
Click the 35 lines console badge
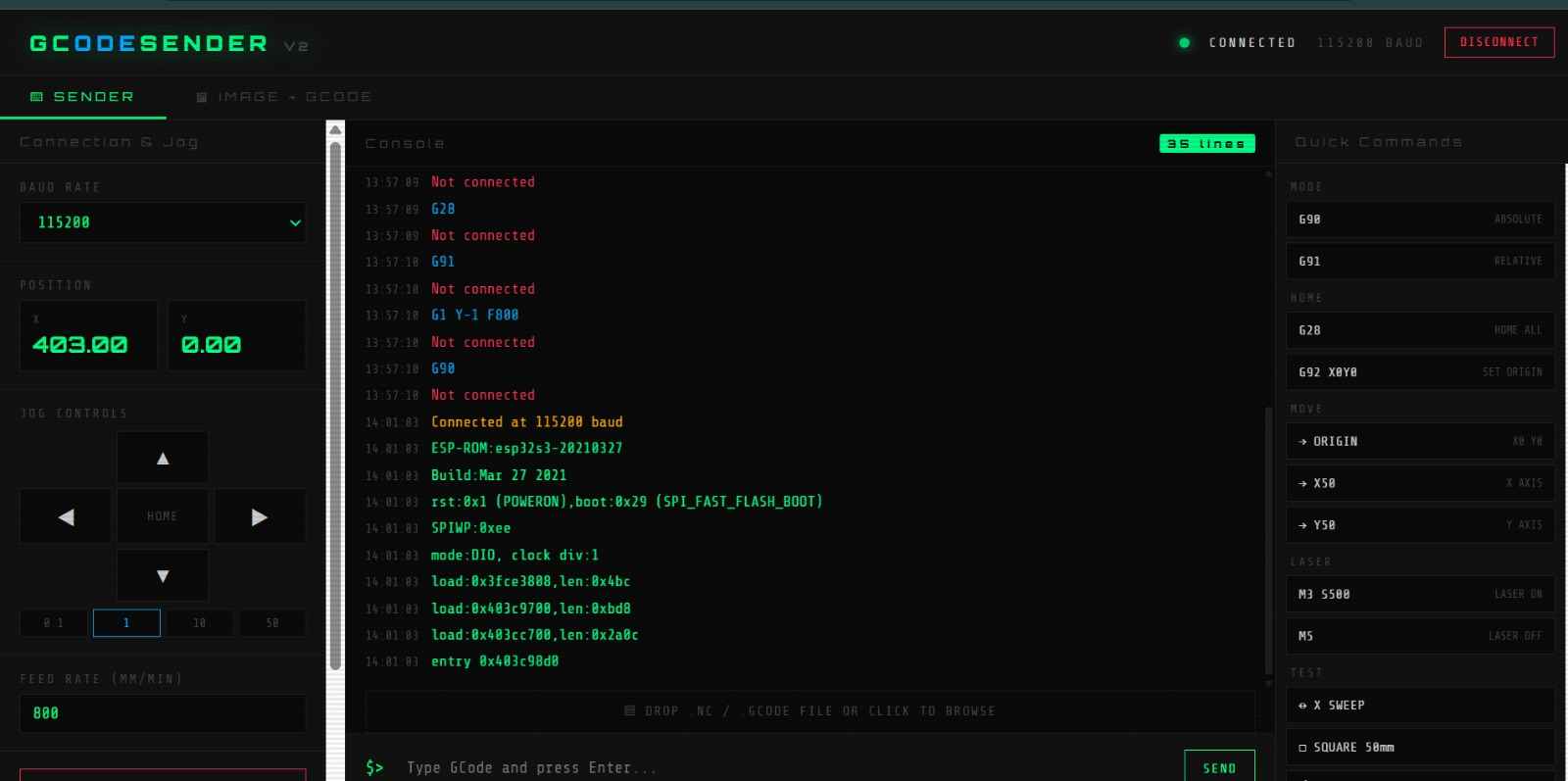point(1206,143)
